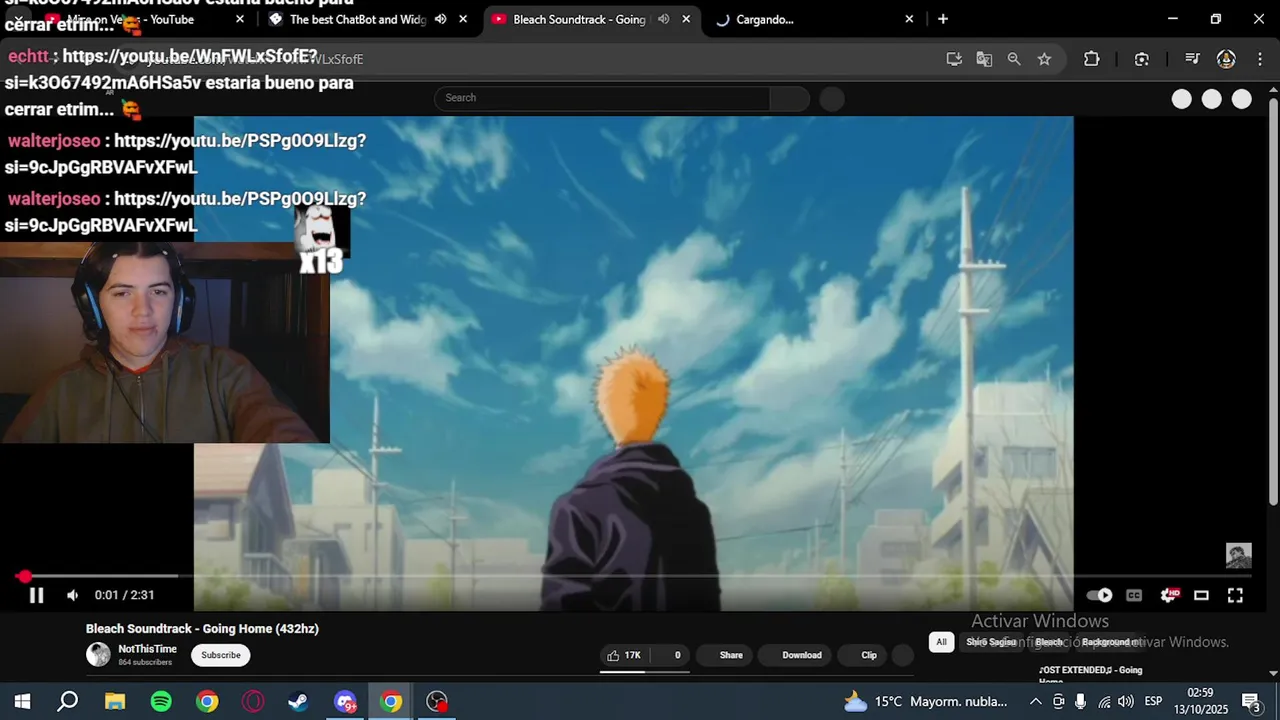This screenshot has height=720, width=1280.
Task: Go fullscreen on the video
Action: pos(1235,595)
